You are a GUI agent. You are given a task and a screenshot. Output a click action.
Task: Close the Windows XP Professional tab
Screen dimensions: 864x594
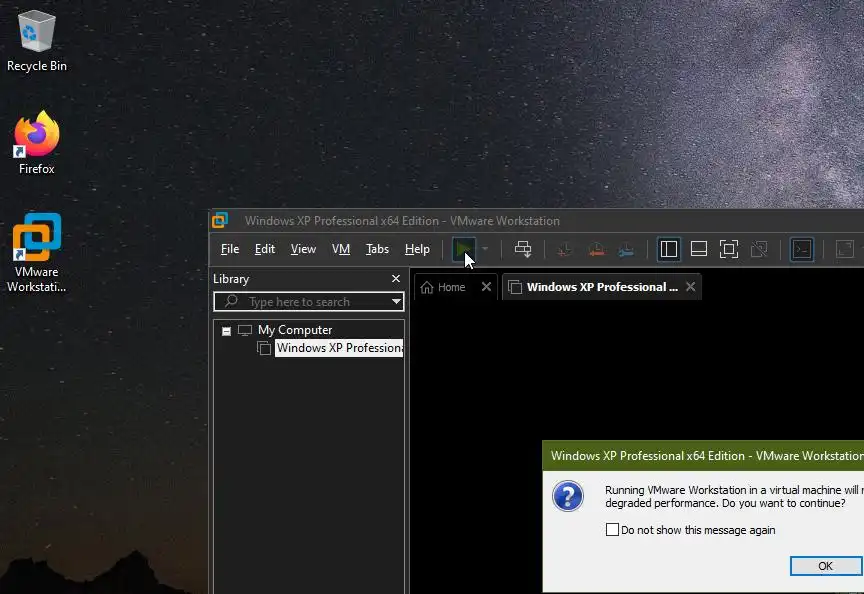[690, 287]
